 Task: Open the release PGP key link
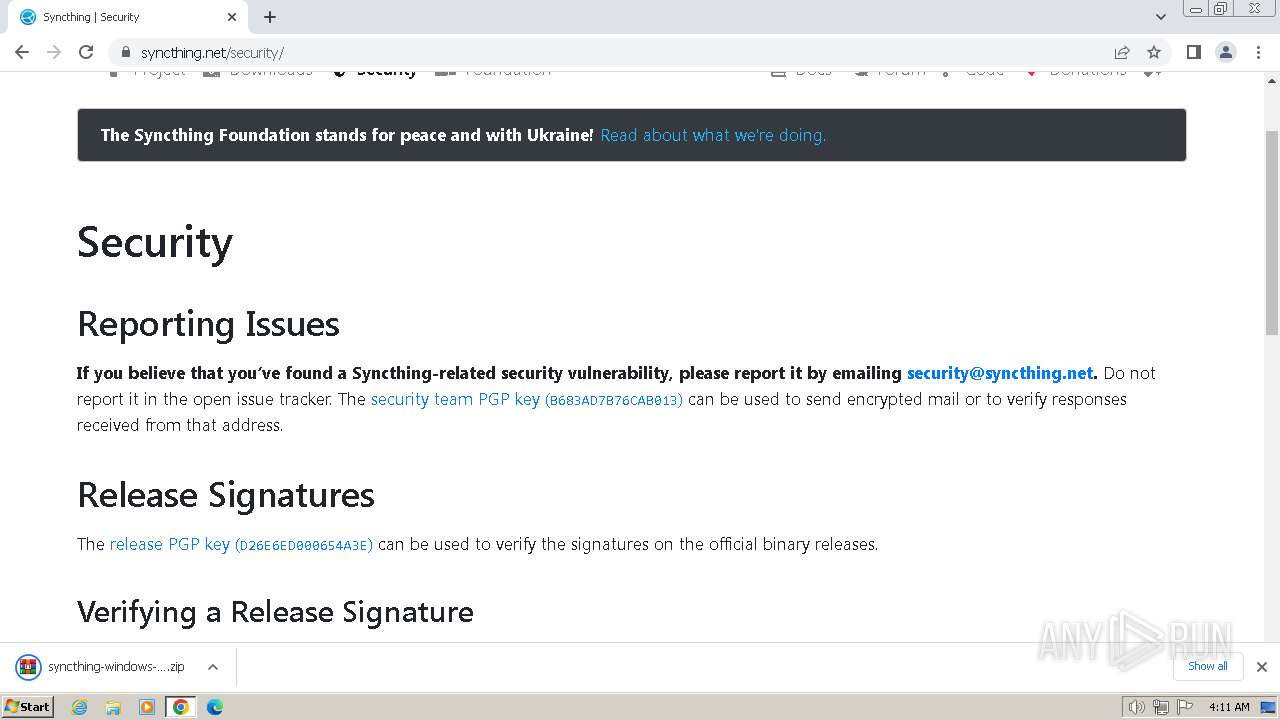[241, 544]
